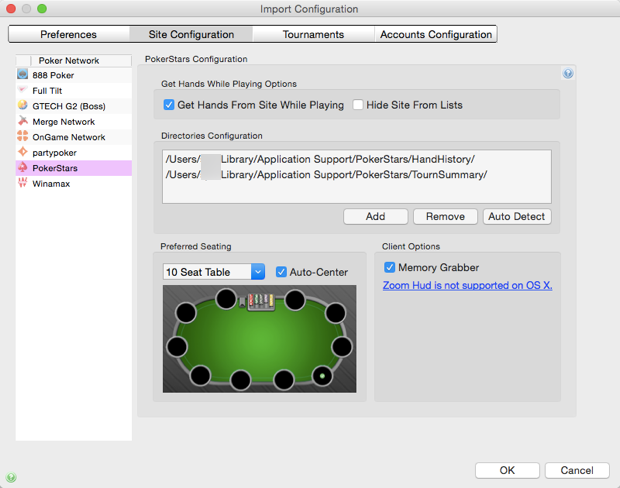Select the highlighted preferred seat on table

(322, 376)
